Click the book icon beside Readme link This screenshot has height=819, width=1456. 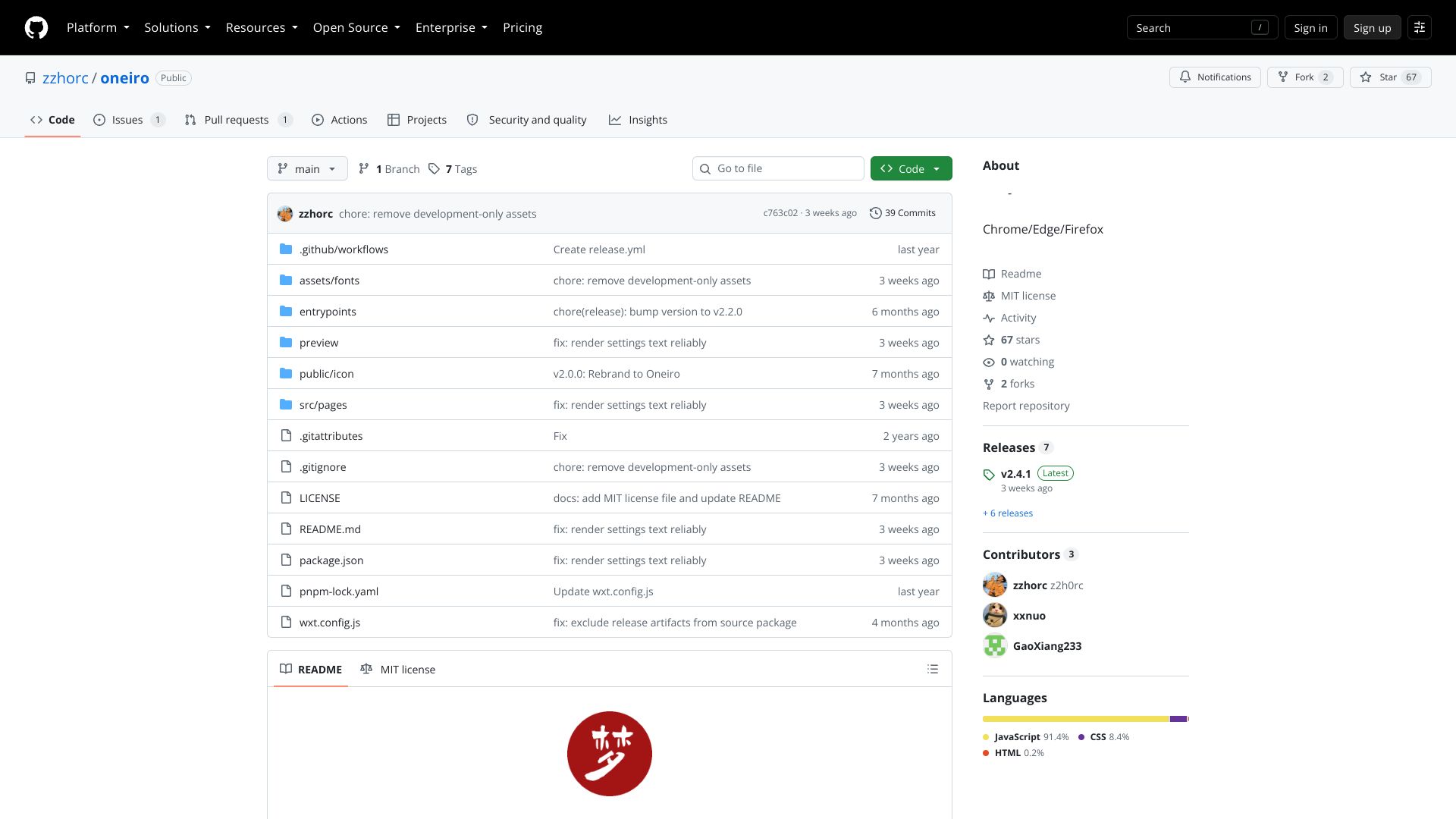(989, 274)
